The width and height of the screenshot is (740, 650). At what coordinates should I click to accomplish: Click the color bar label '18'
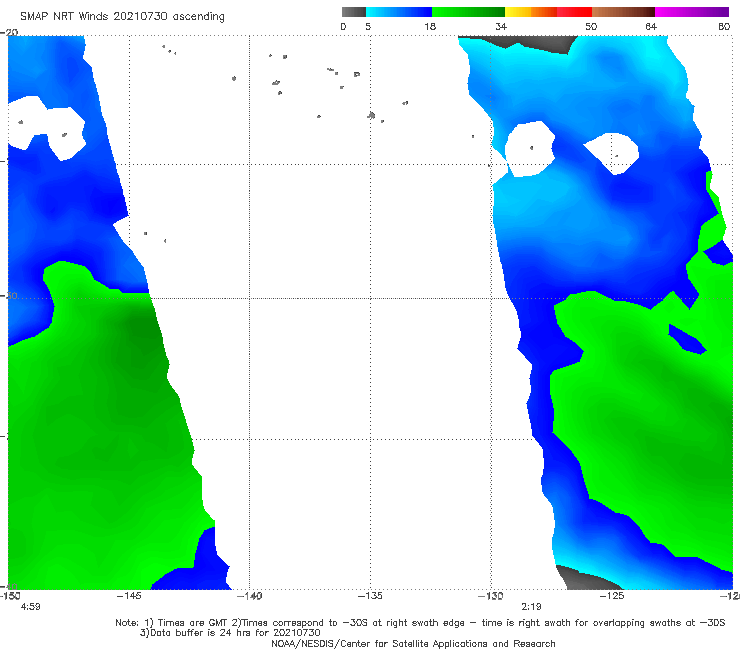[x=430, y=26]
